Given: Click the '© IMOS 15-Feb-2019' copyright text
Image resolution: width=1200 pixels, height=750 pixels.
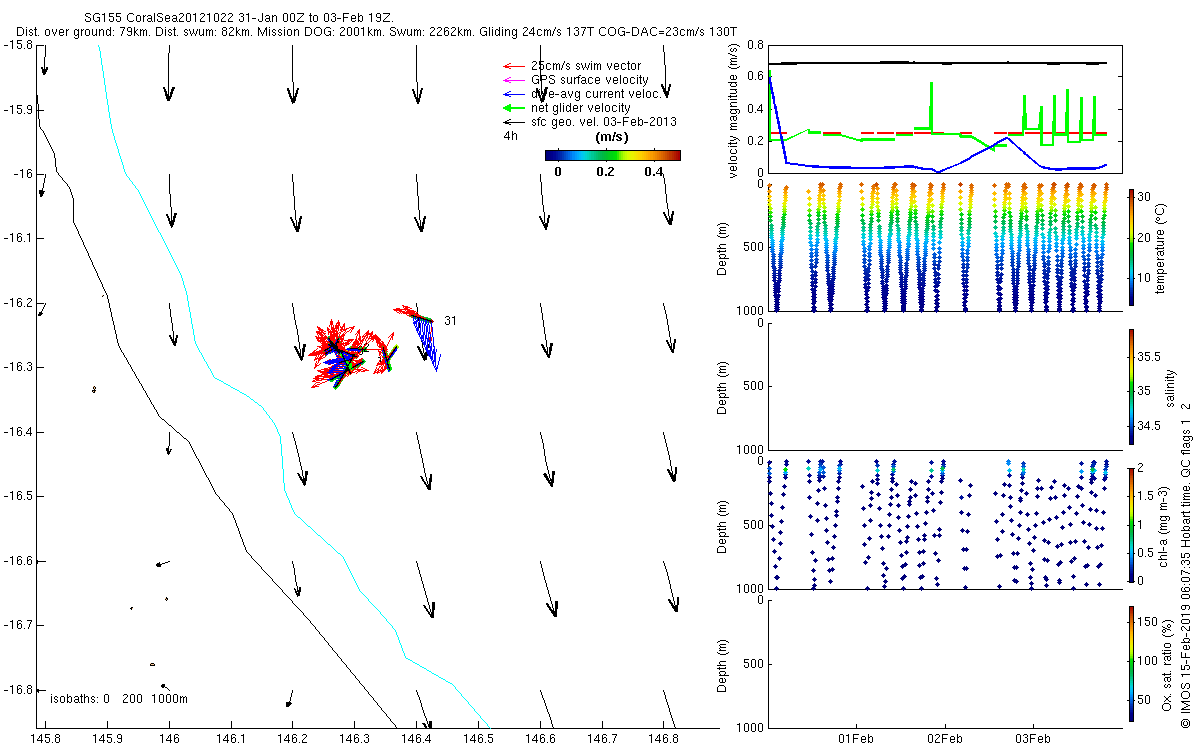Looking at the screenshot, I should pos(1184,666).
